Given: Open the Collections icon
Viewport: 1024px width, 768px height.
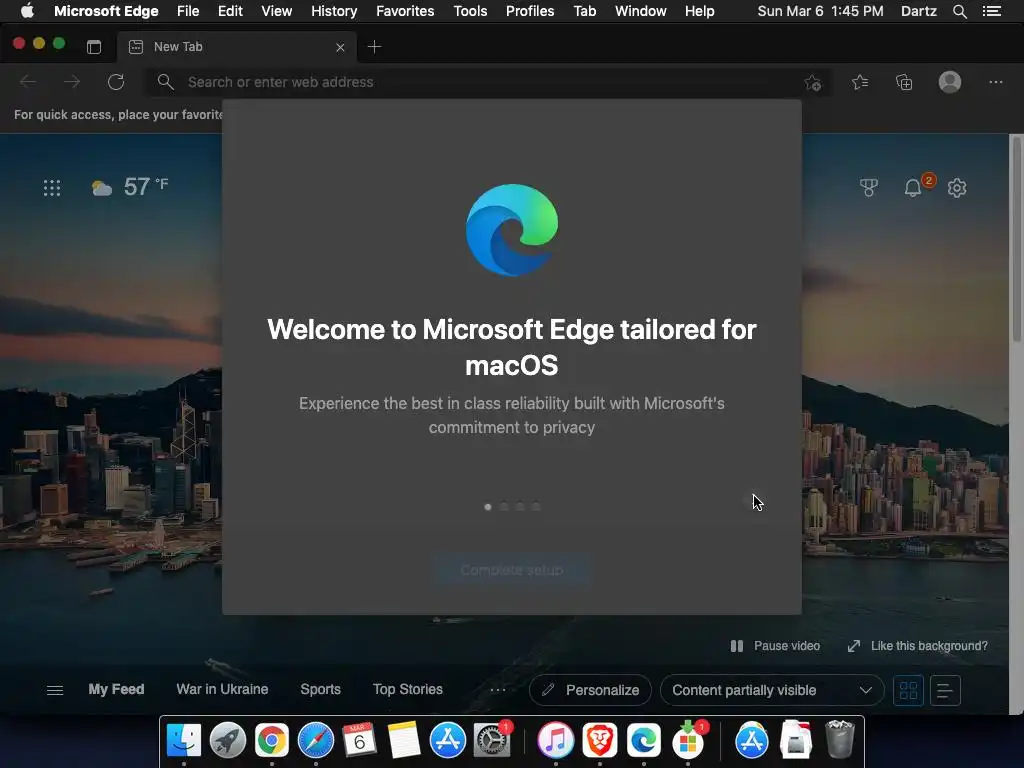Looking at the screenshot, I should 904,82.
